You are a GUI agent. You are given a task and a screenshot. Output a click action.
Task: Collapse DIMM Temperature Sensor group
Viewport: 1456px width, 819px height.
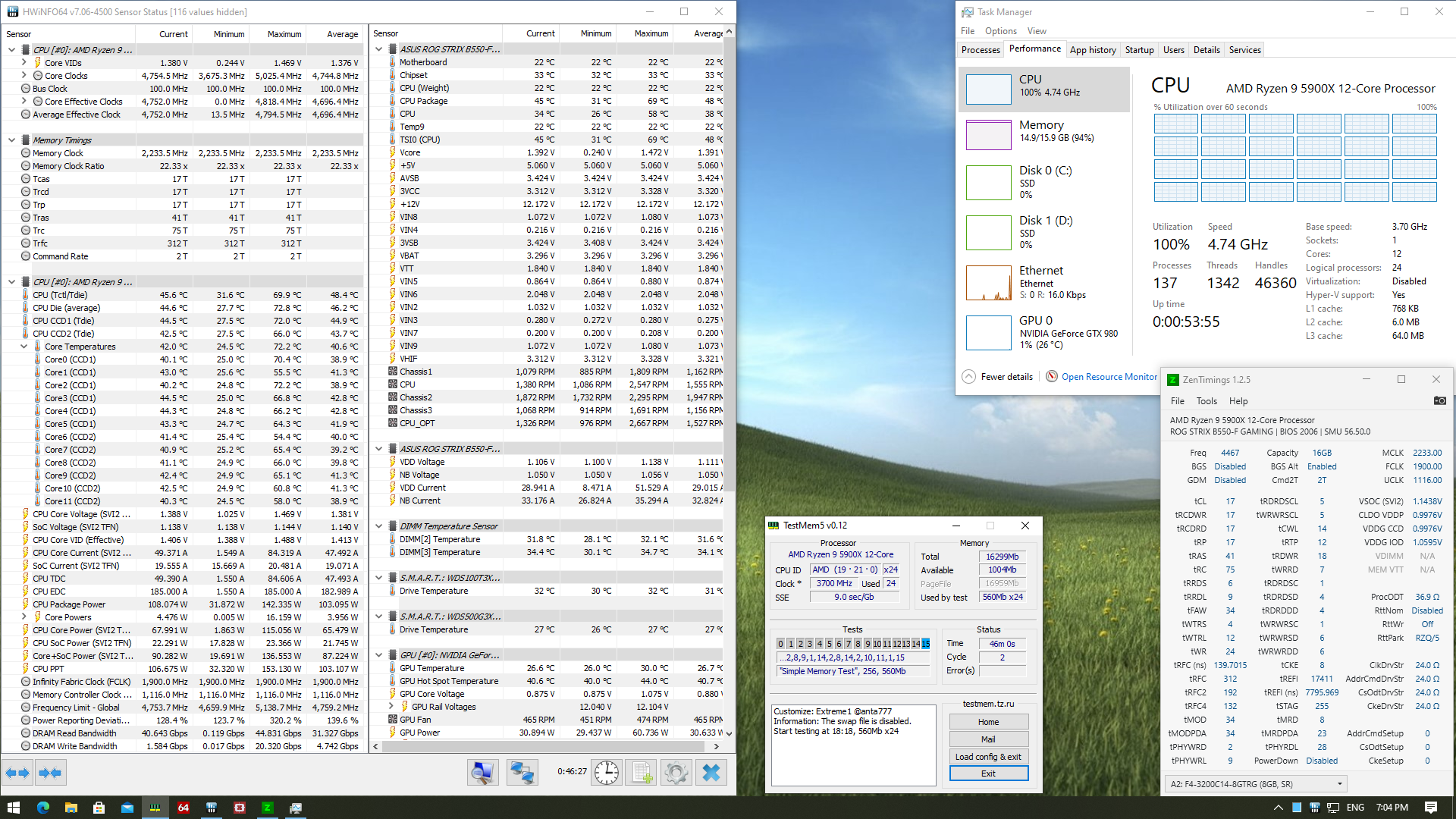tap(378, 526)
